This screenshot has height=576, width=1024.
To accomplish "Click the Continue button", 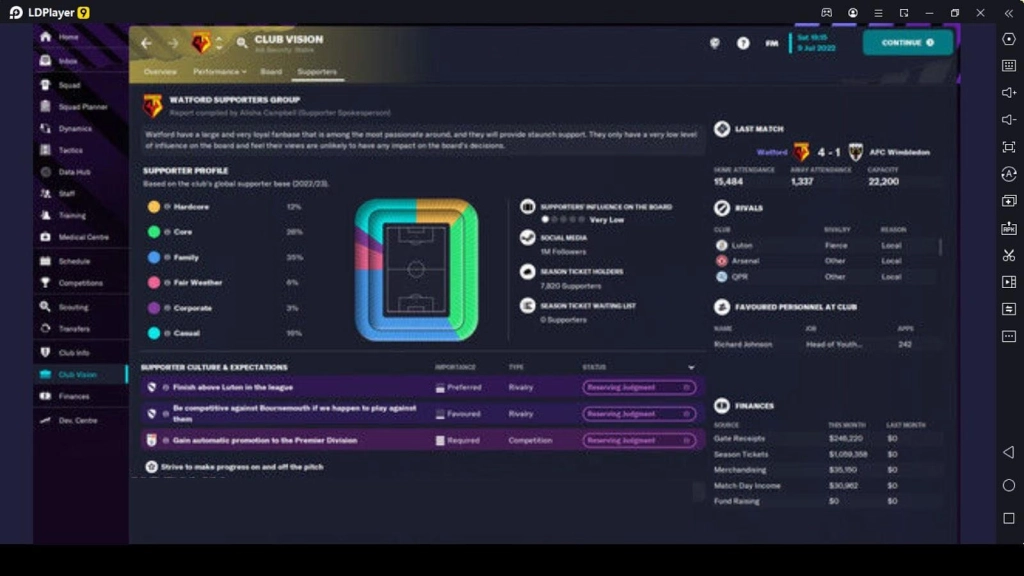I will [908, 42].
